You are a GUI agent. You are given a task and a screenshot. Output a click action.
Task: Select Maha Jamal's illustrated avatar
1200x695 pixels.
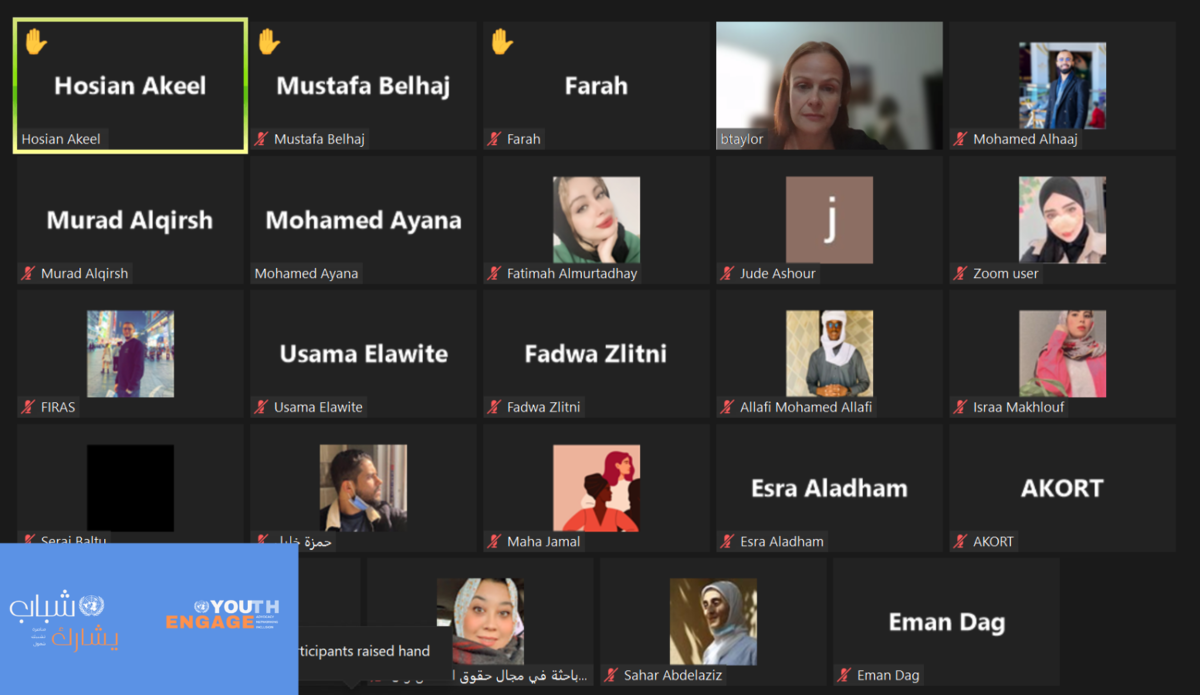click(596, 488)
